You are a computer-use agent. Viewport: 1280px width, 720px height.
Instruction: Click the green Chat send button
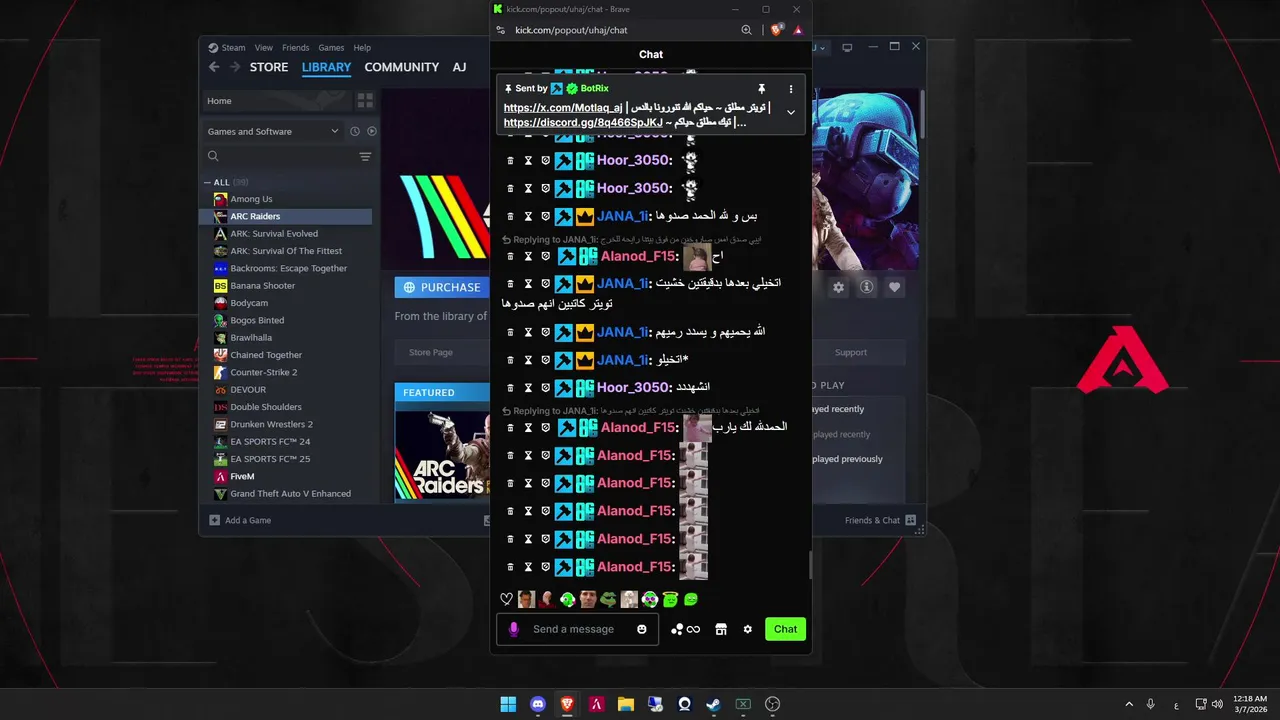(x=785, y=629)
